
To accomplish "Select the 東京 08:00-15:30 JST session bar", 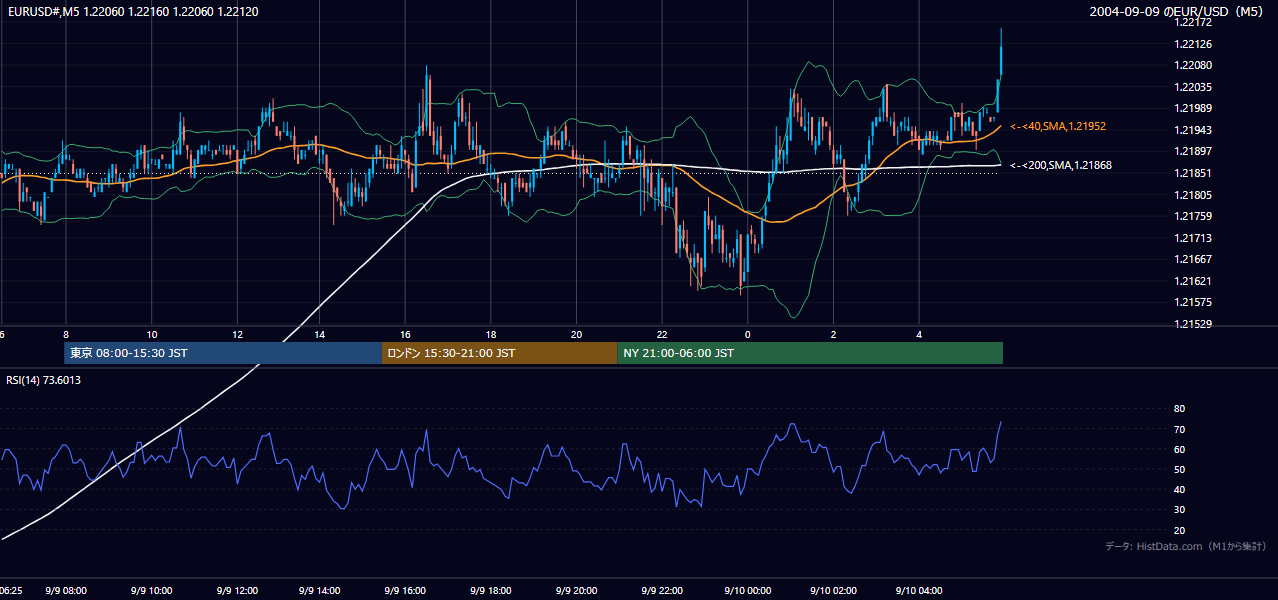I will pos(223,353).
